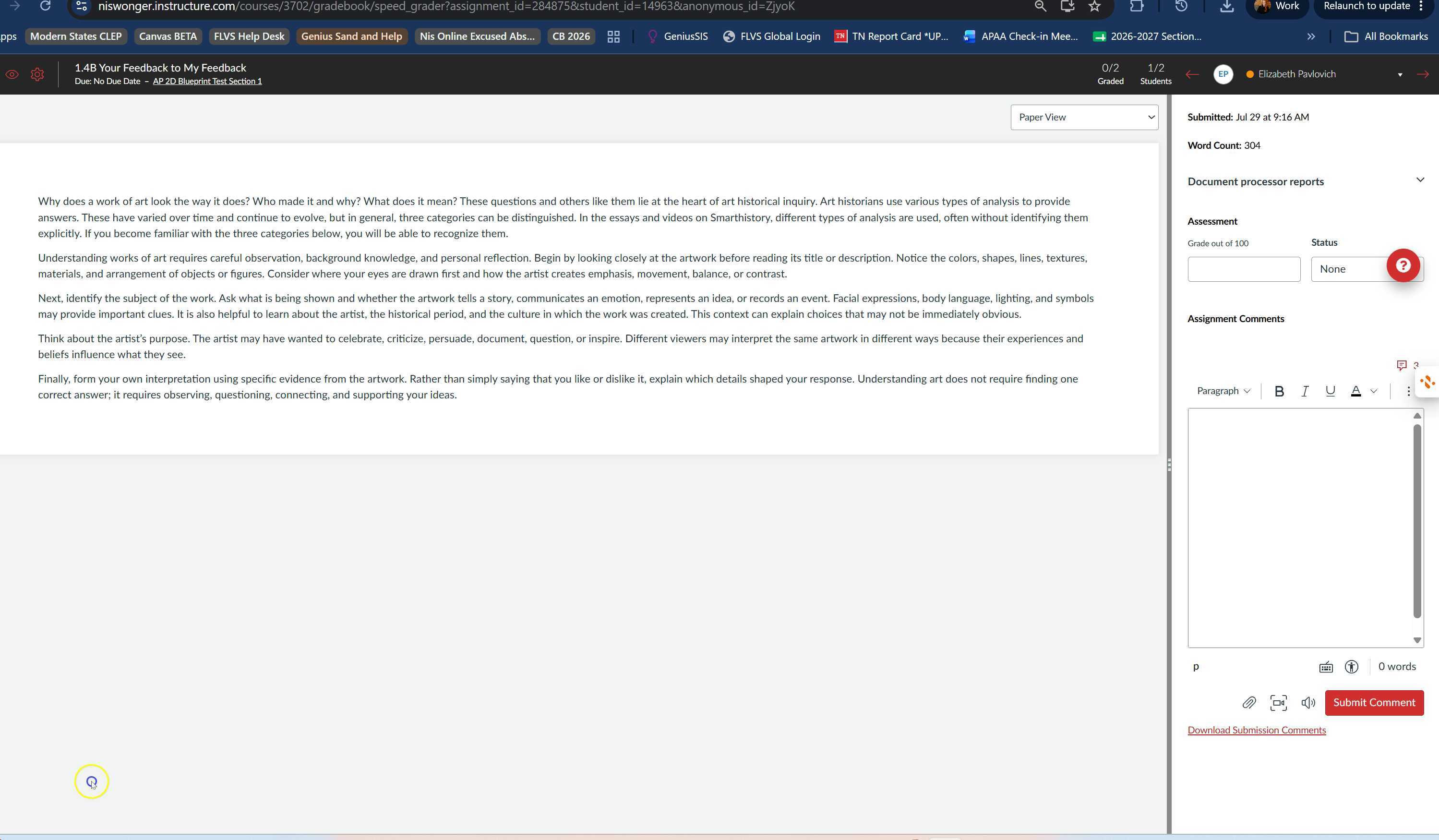Click the comment box scrollbar down arrow

(1417, 641)
